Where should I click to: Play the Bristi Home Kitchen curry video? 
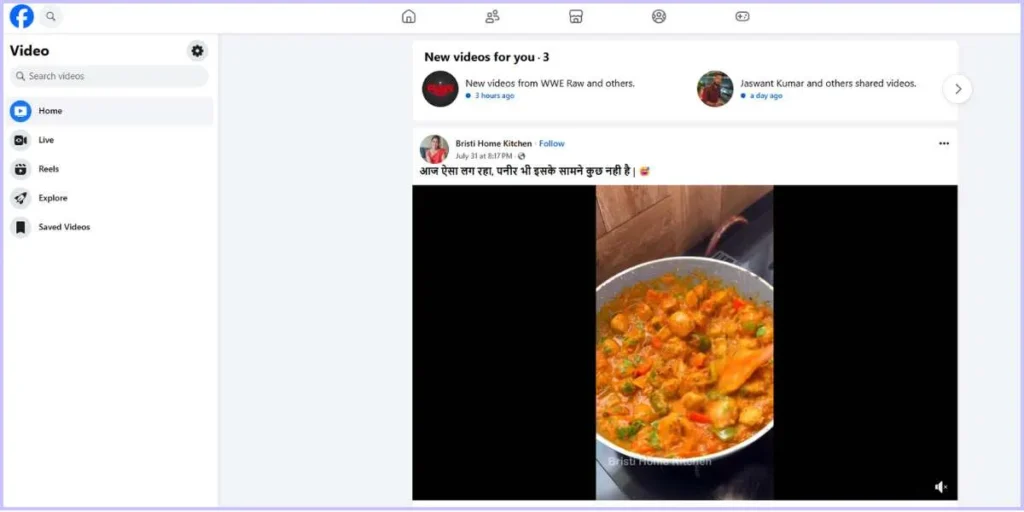pos(684,342)
